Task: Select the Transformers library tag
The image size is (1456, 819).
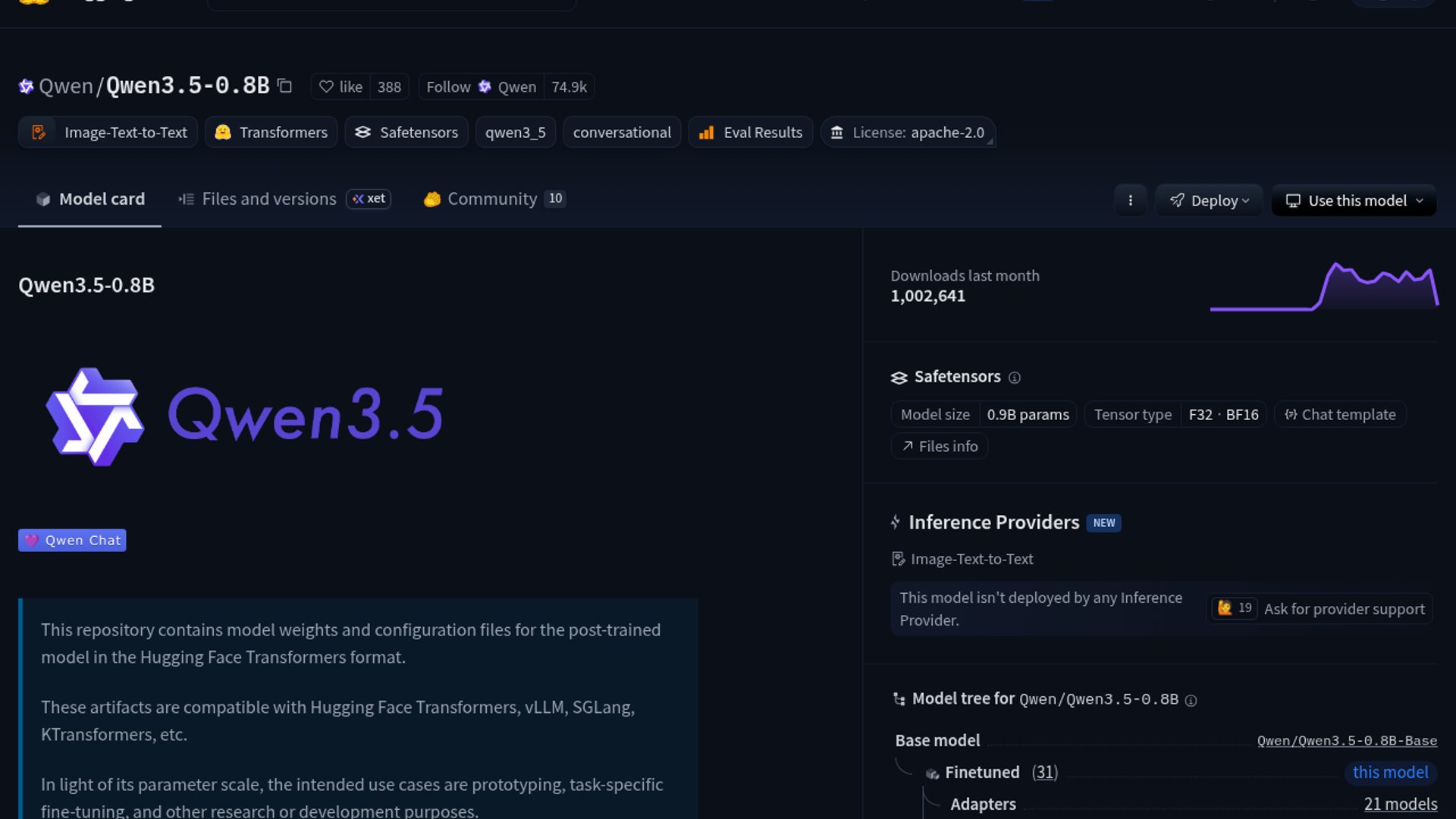Action: 271,133
